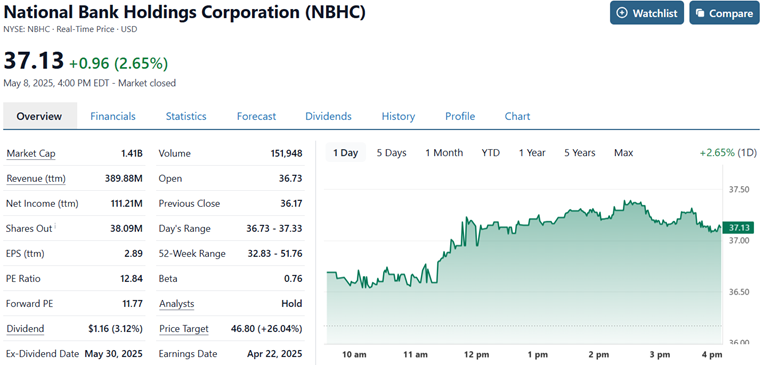
Task: Show the 1 Year chart range
Action: coord(532,153)
